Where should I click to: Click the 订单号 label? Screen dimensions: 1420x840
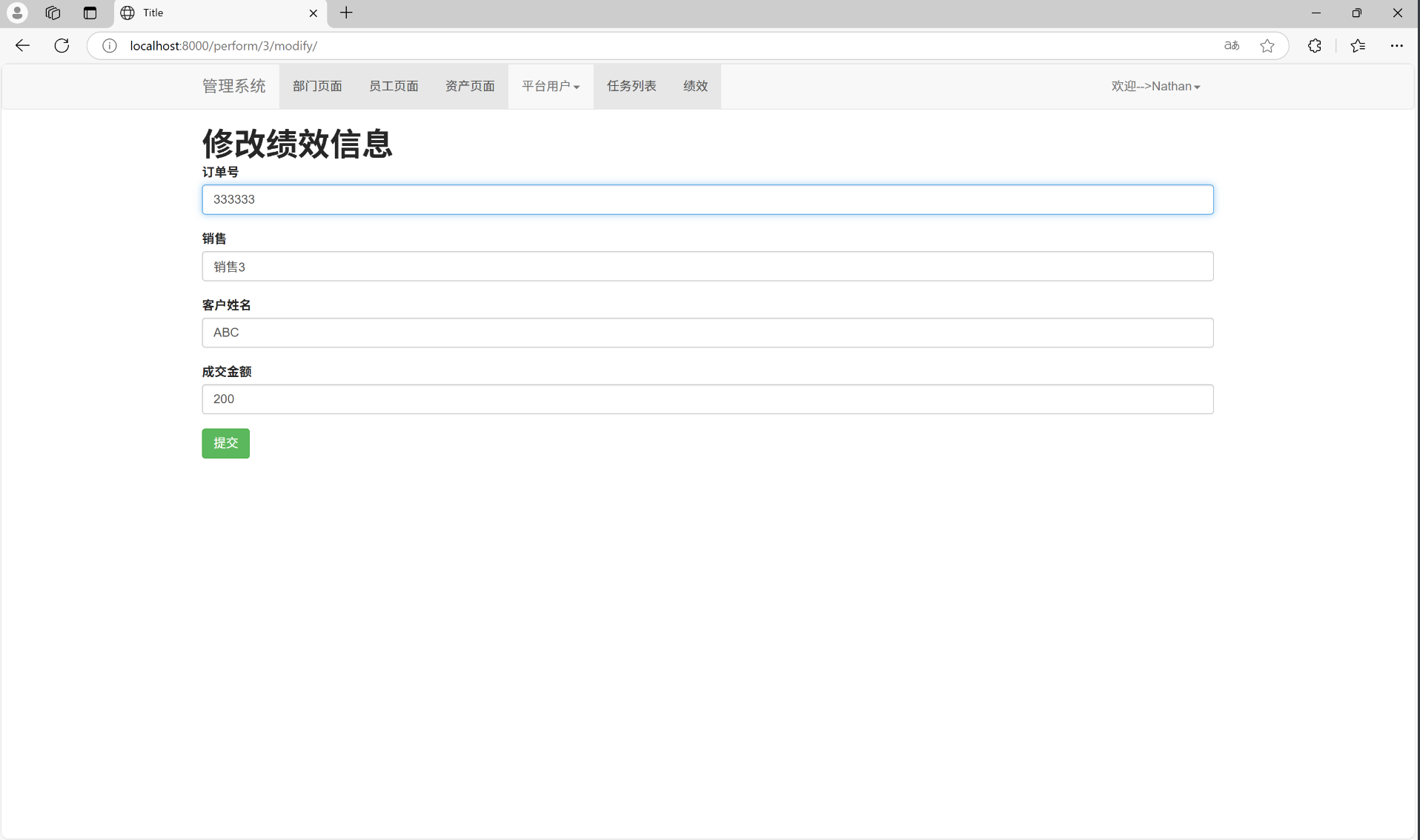220,172
